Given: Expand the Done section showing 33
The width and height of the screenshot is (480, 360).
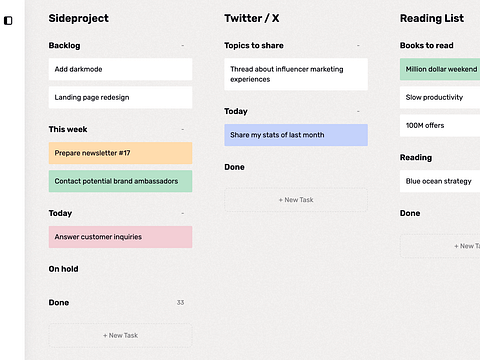Looking at the screenshot, I should 180,303.
